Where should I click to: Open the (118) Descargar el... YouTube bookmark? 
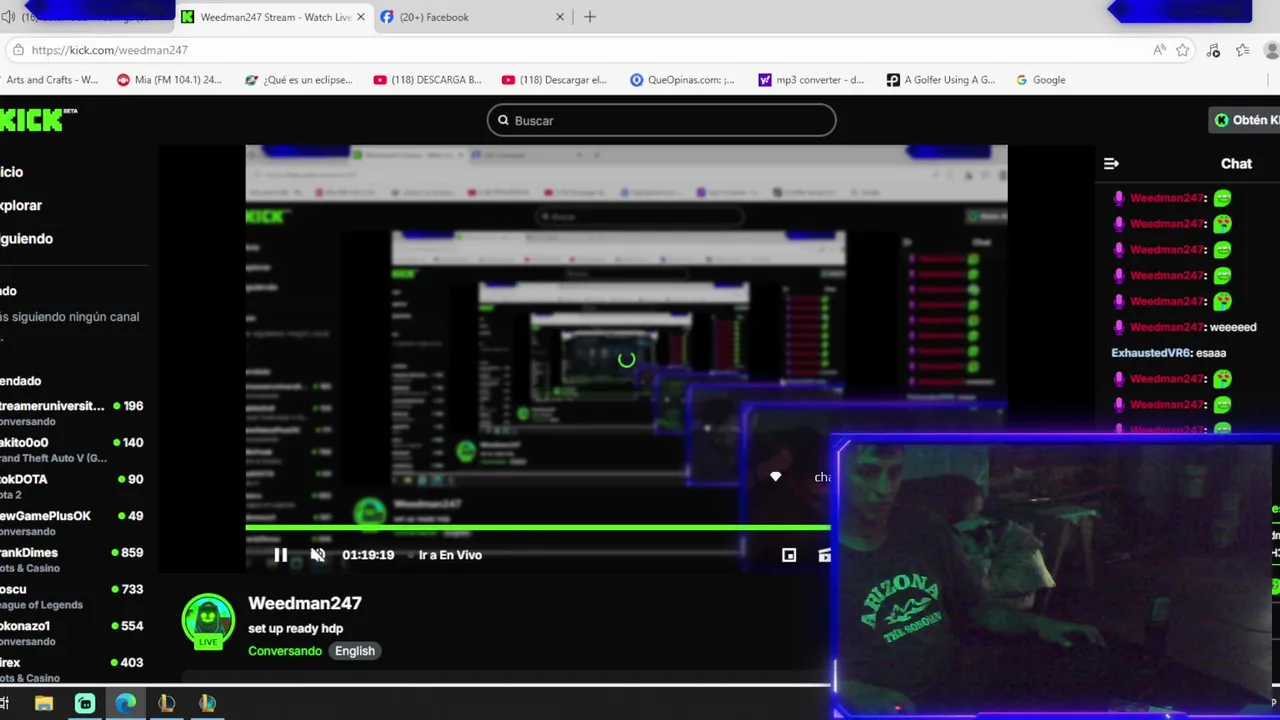pos(554,80)
